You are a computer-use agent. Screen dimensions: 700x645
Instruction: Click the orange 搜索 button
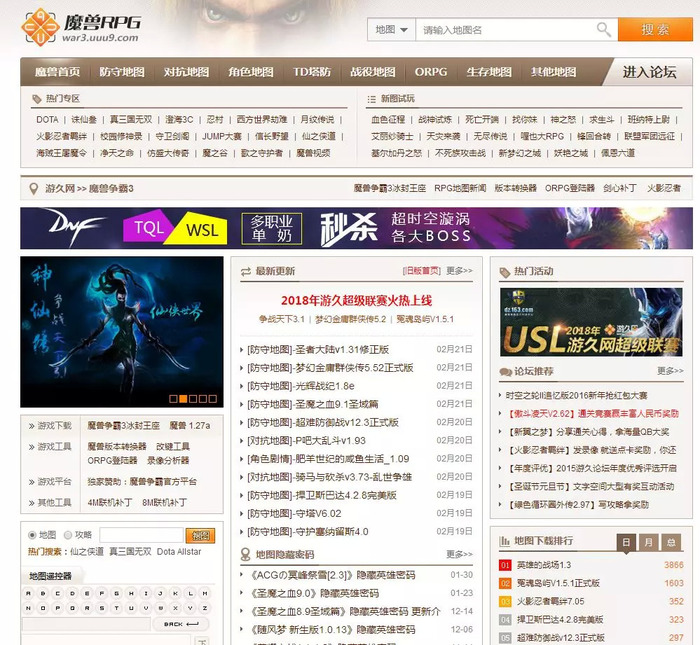655,29
